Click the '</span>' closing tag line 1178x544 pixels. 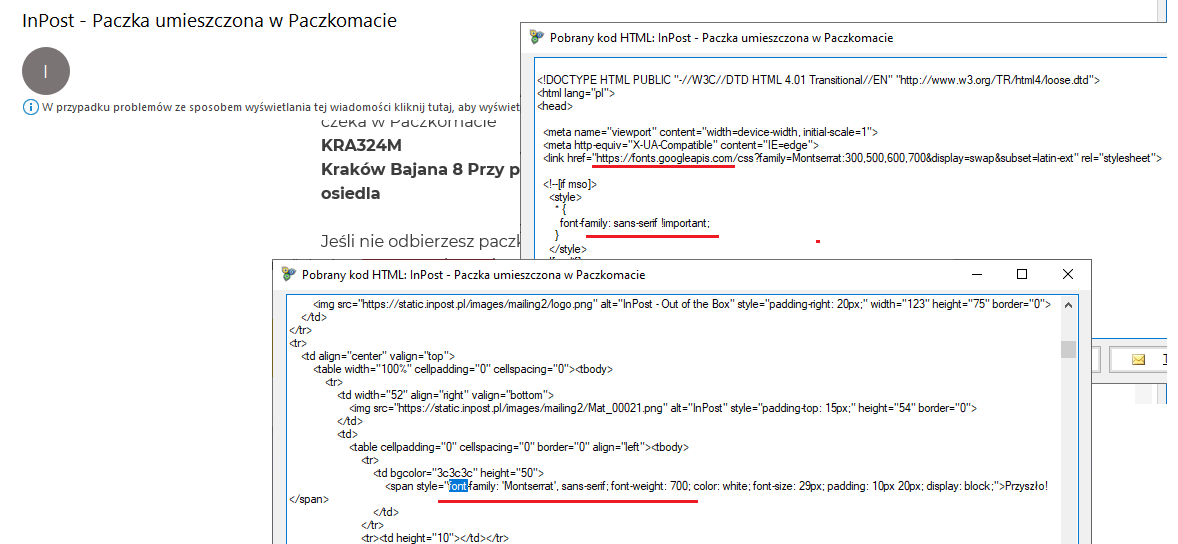308,499
